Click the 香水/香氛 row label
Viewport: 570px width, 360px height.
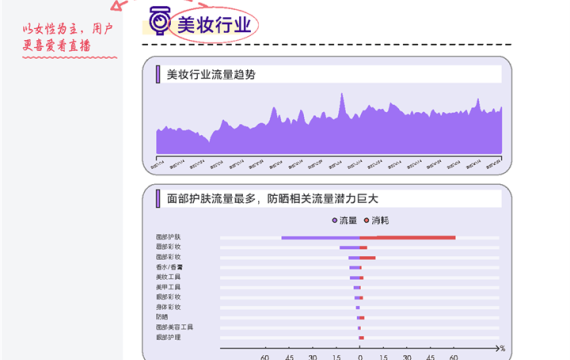tap(169, 267)
